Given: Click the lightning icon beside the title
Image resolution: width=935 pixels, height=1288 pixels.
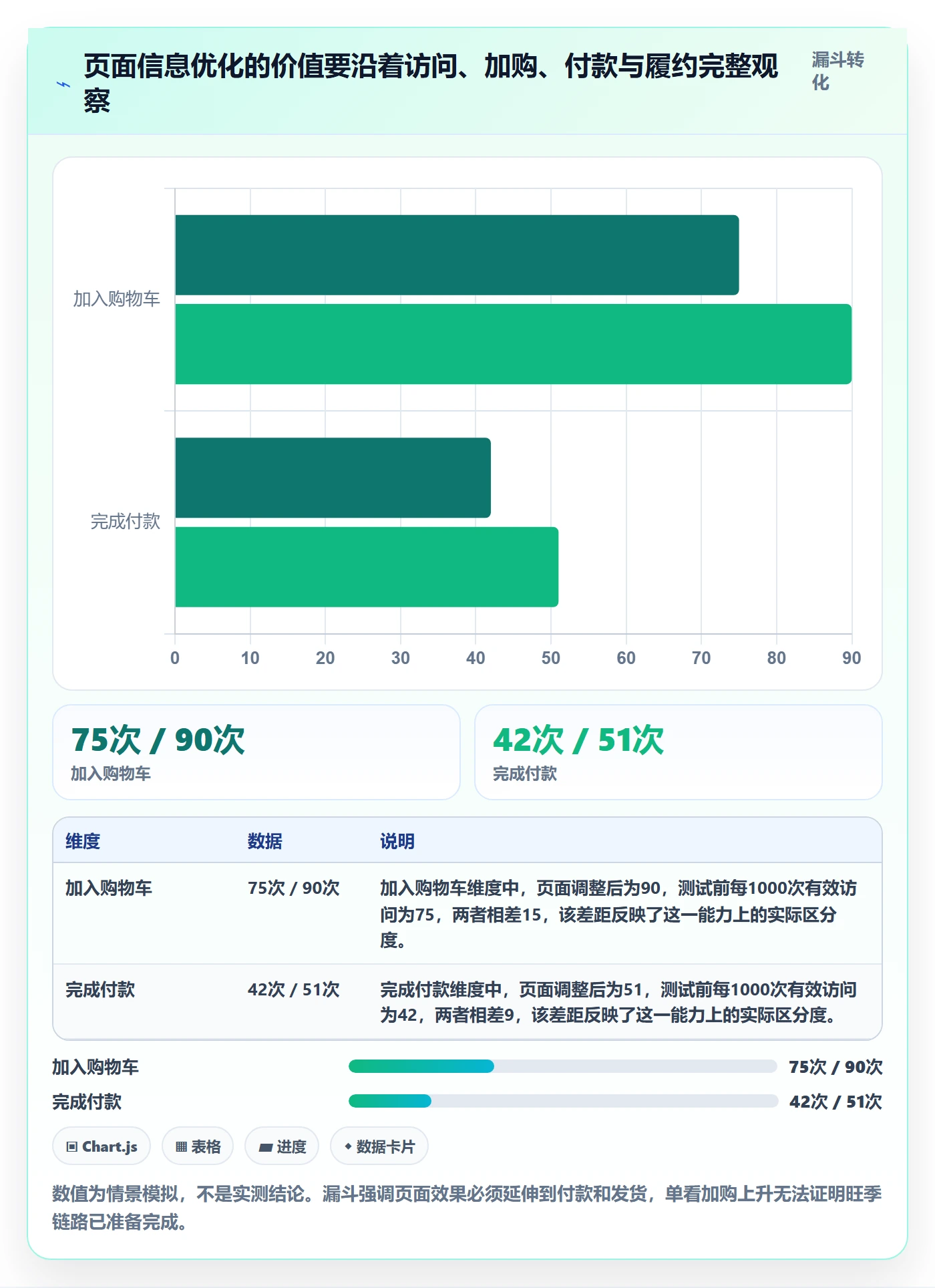Looking at the screenshot, I should (63, 84).
